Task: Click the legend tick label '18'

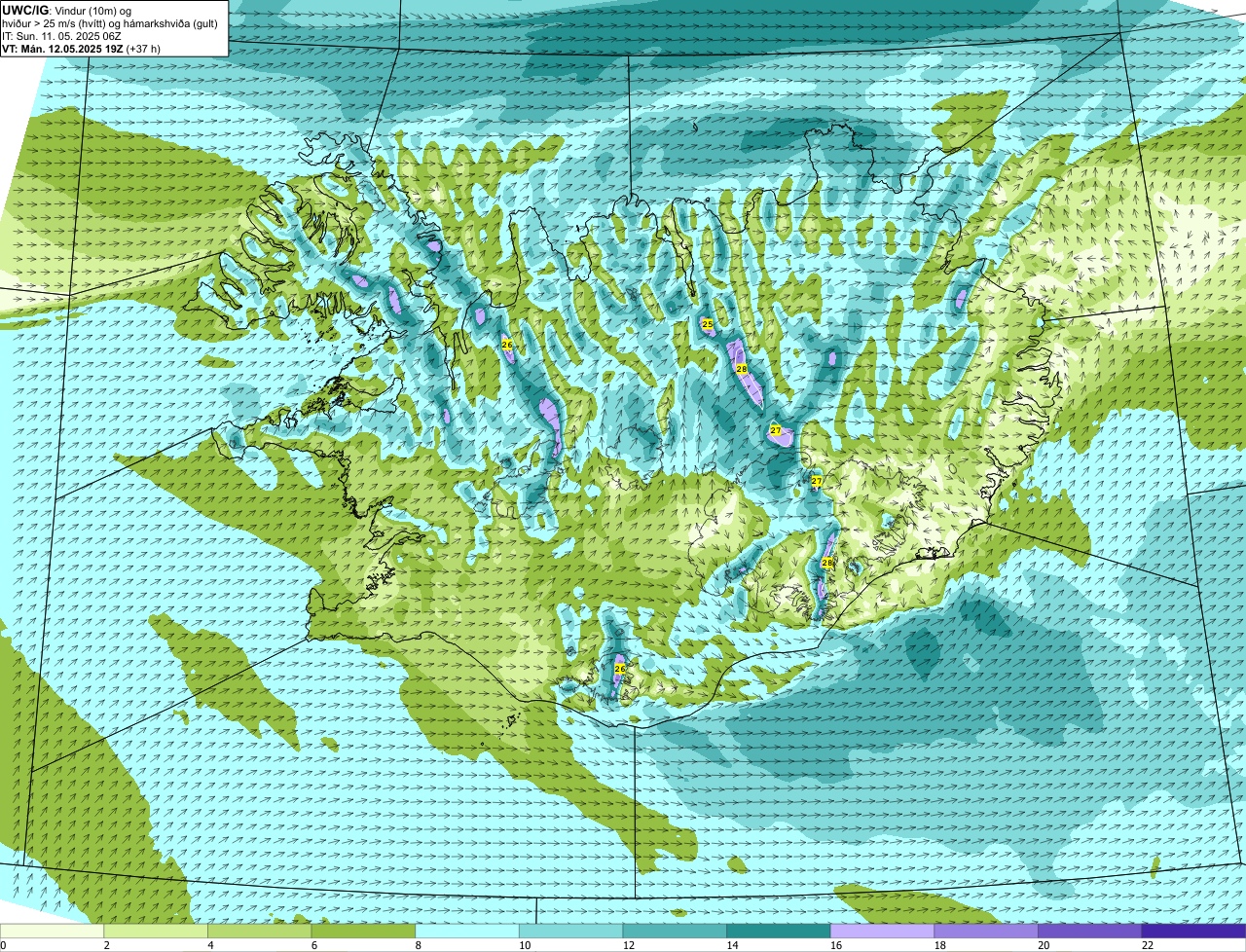Action: point(940,945)
